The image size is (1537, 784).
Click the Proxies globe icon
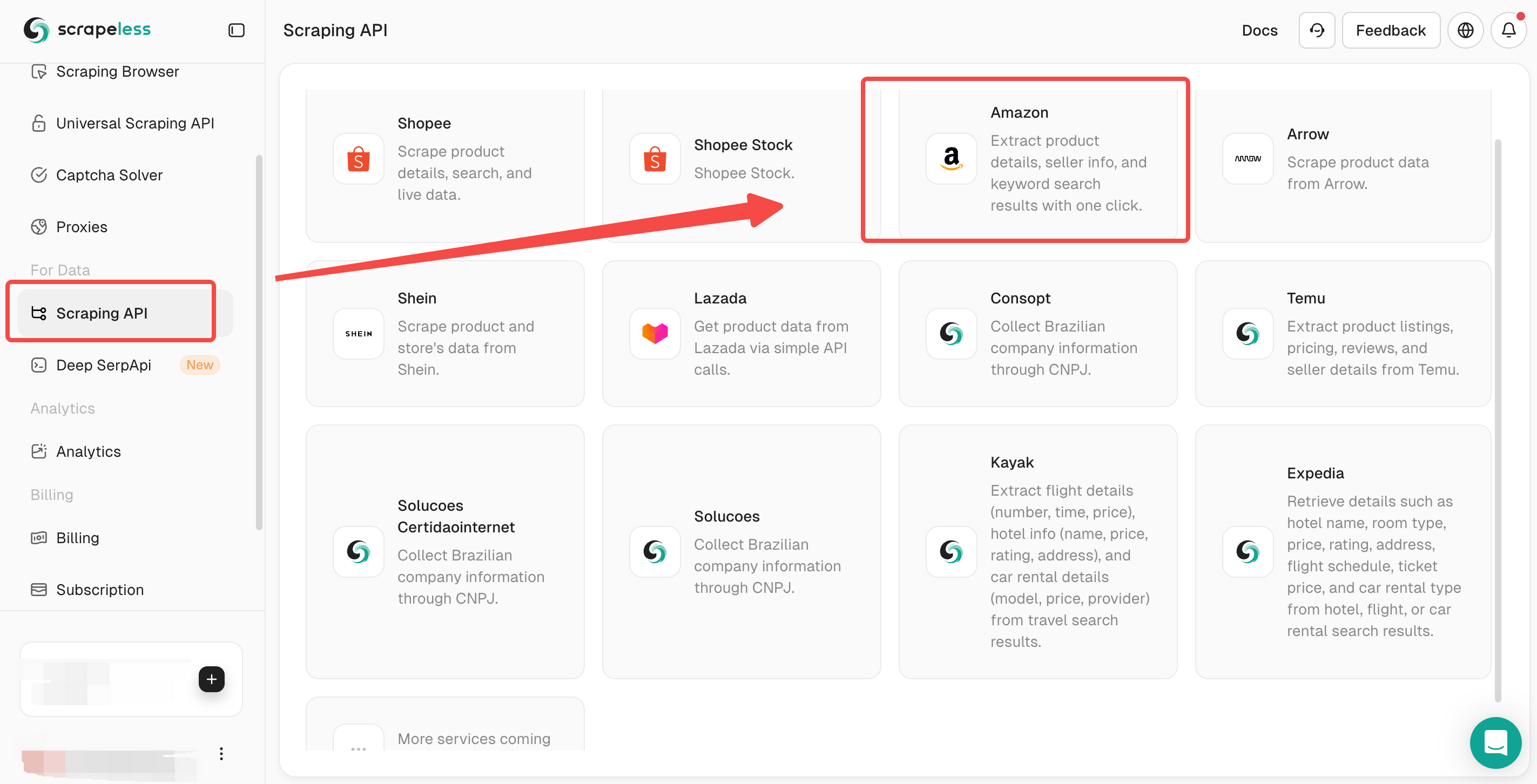click(39, 227)
